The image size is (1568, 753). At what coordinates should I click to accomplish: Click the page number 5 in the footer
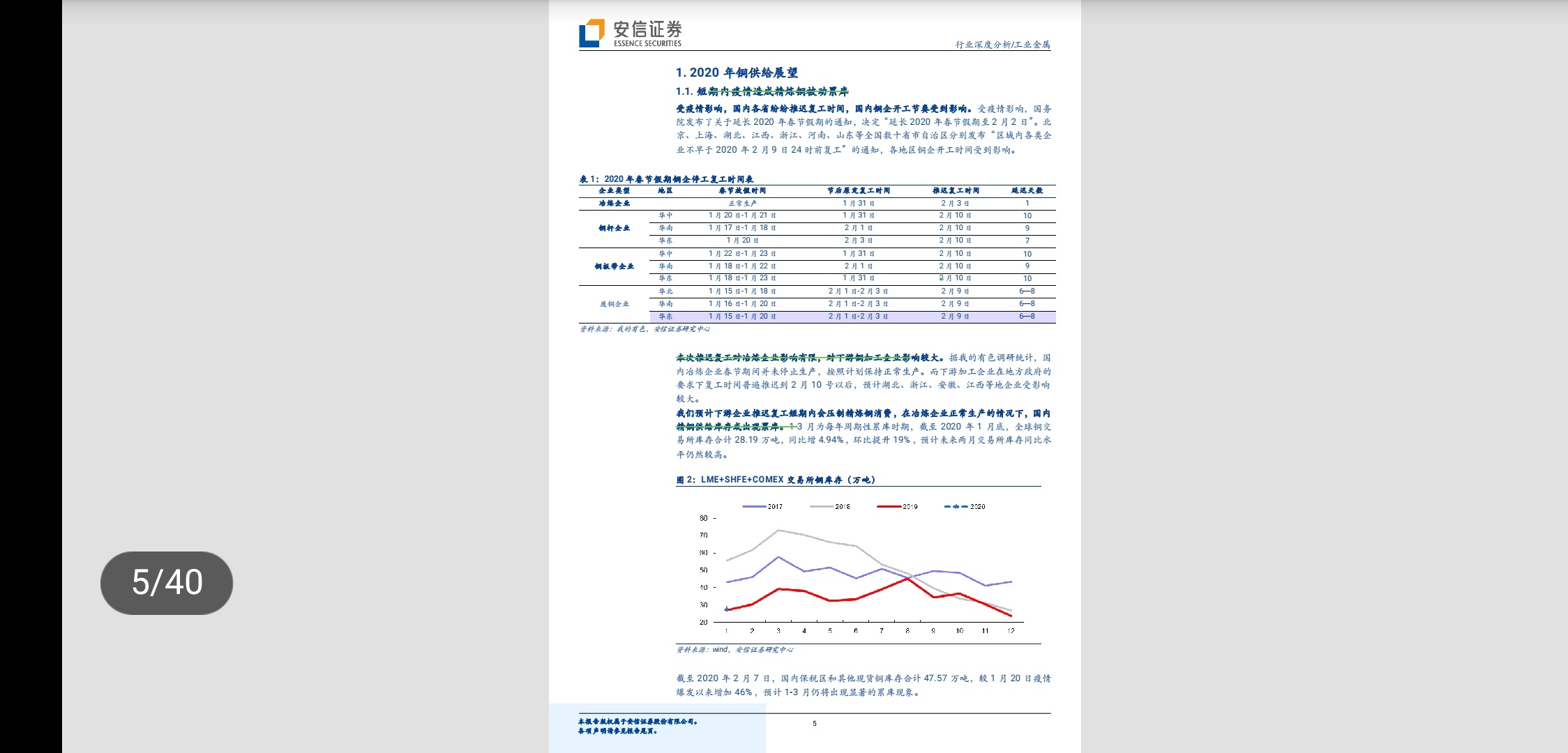[x=814, y=724]
